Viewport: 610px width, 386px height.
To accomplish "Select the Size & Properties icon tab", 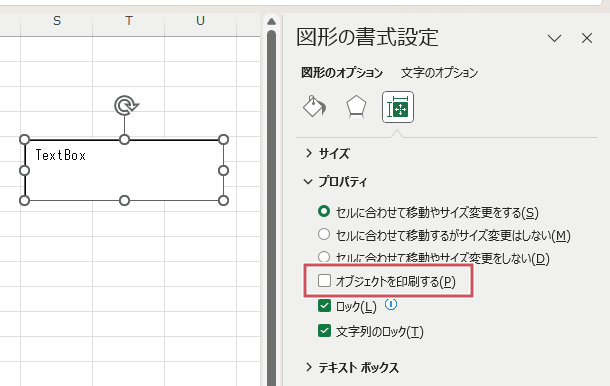I will [398, 107].
